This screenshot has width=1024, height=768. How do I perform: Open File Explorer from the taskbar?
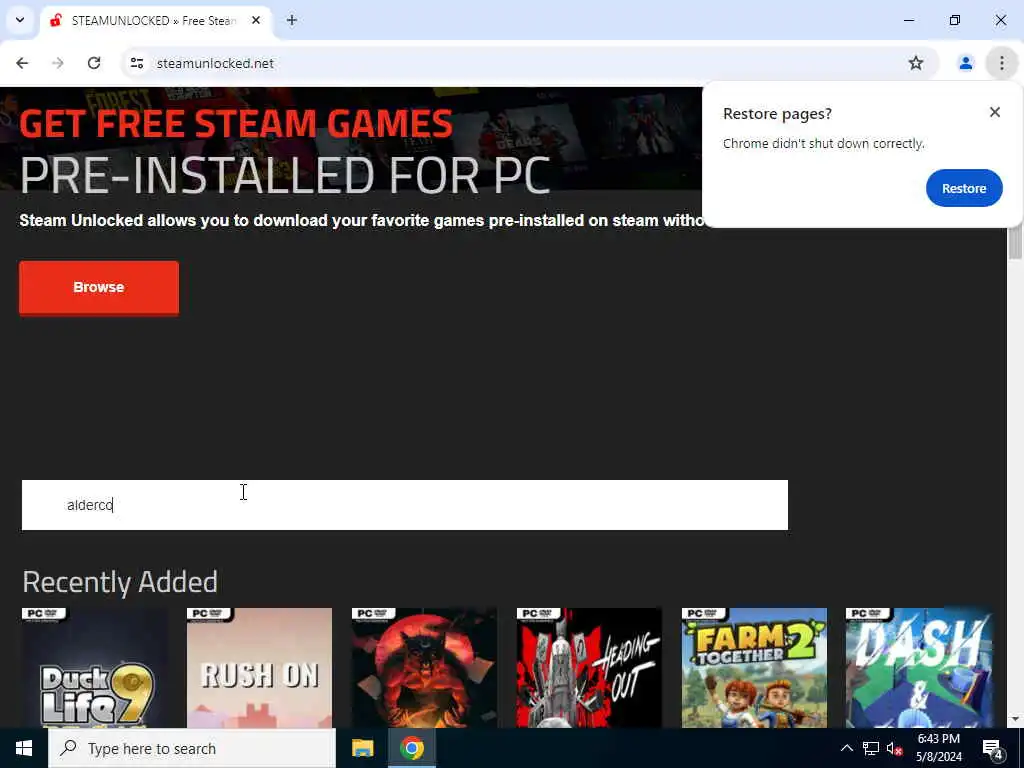pyautogui.click(x=362, y=748)
